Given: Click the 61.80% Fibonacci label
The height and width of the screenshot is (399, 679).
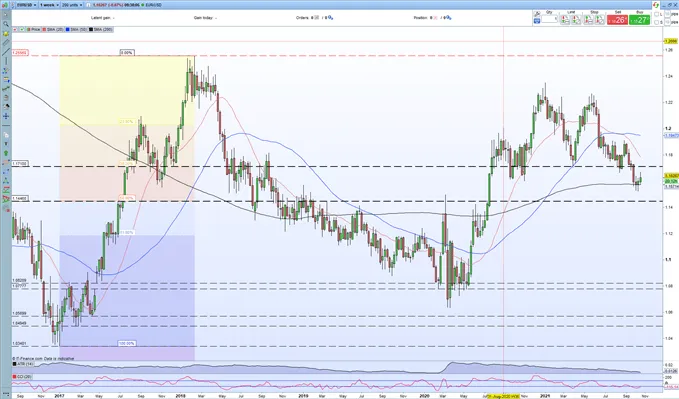Looking at the screenshot, I should [127, 233].
